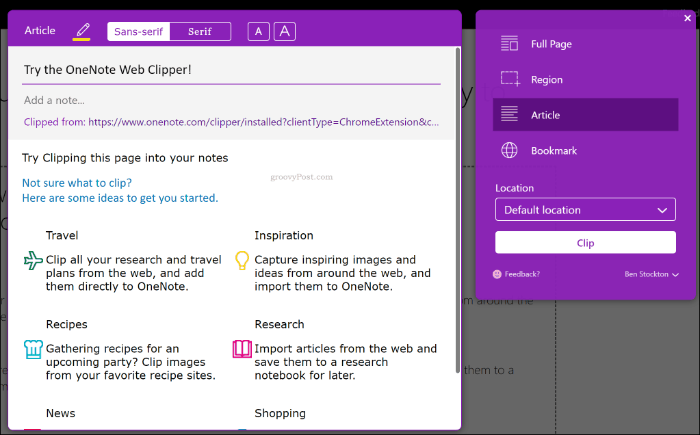Switch font to Serif
700x435 pixels.
point(200,32)
